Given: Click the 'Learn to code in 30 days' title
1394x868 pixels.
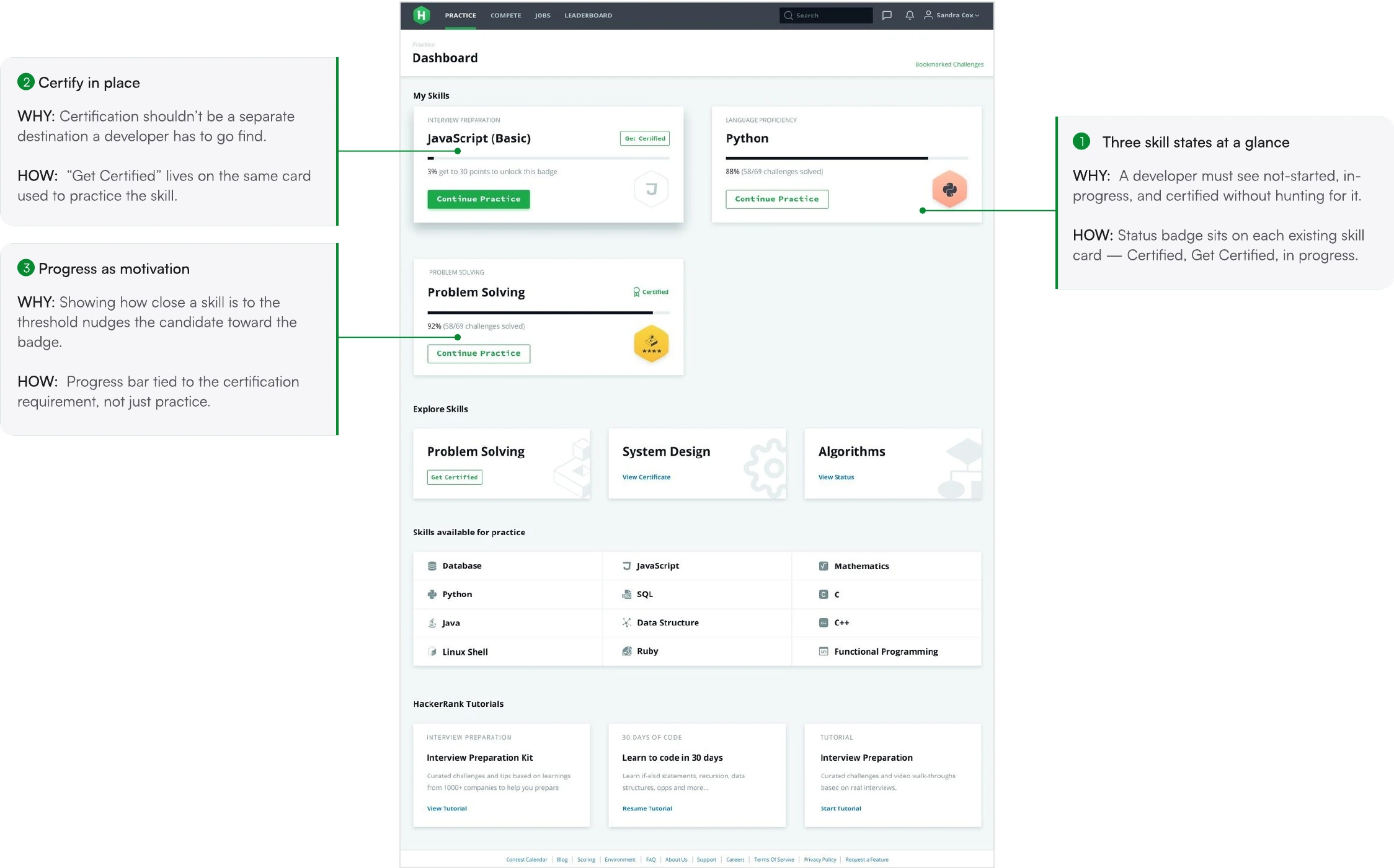Looking at the screenshot, I should pos(672,758).
